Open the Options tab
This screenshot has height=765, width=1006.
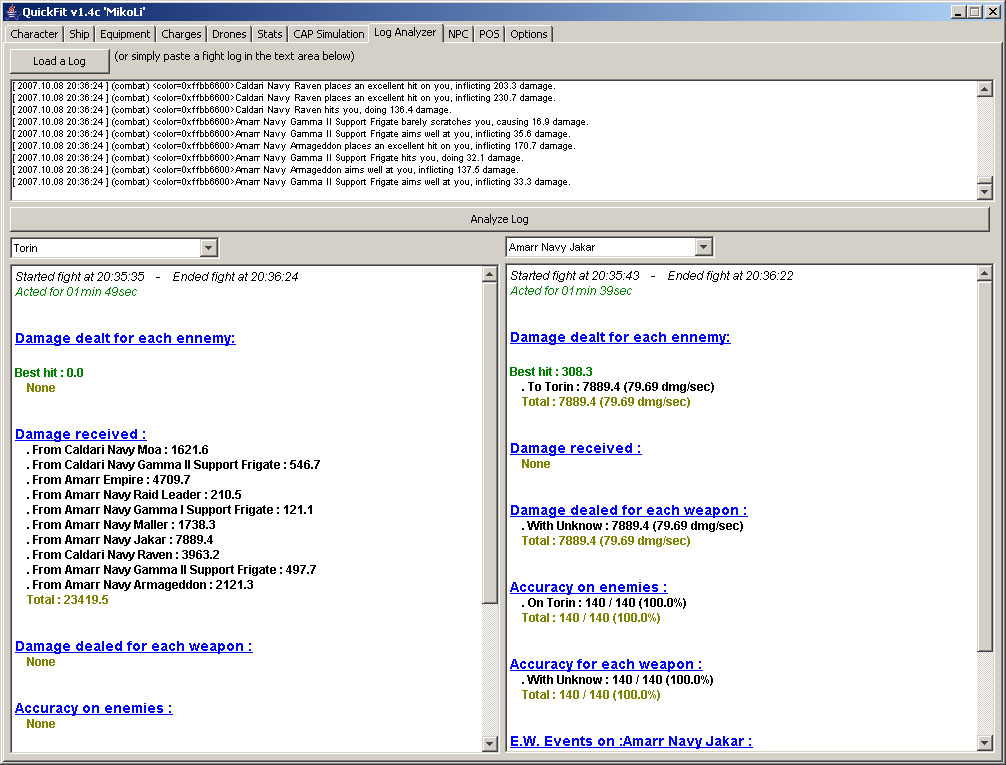coord(529,34)
